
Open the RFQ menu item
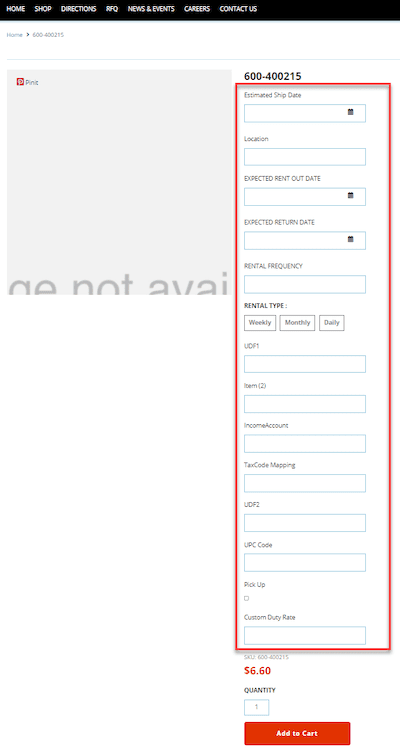coord(112,9)
